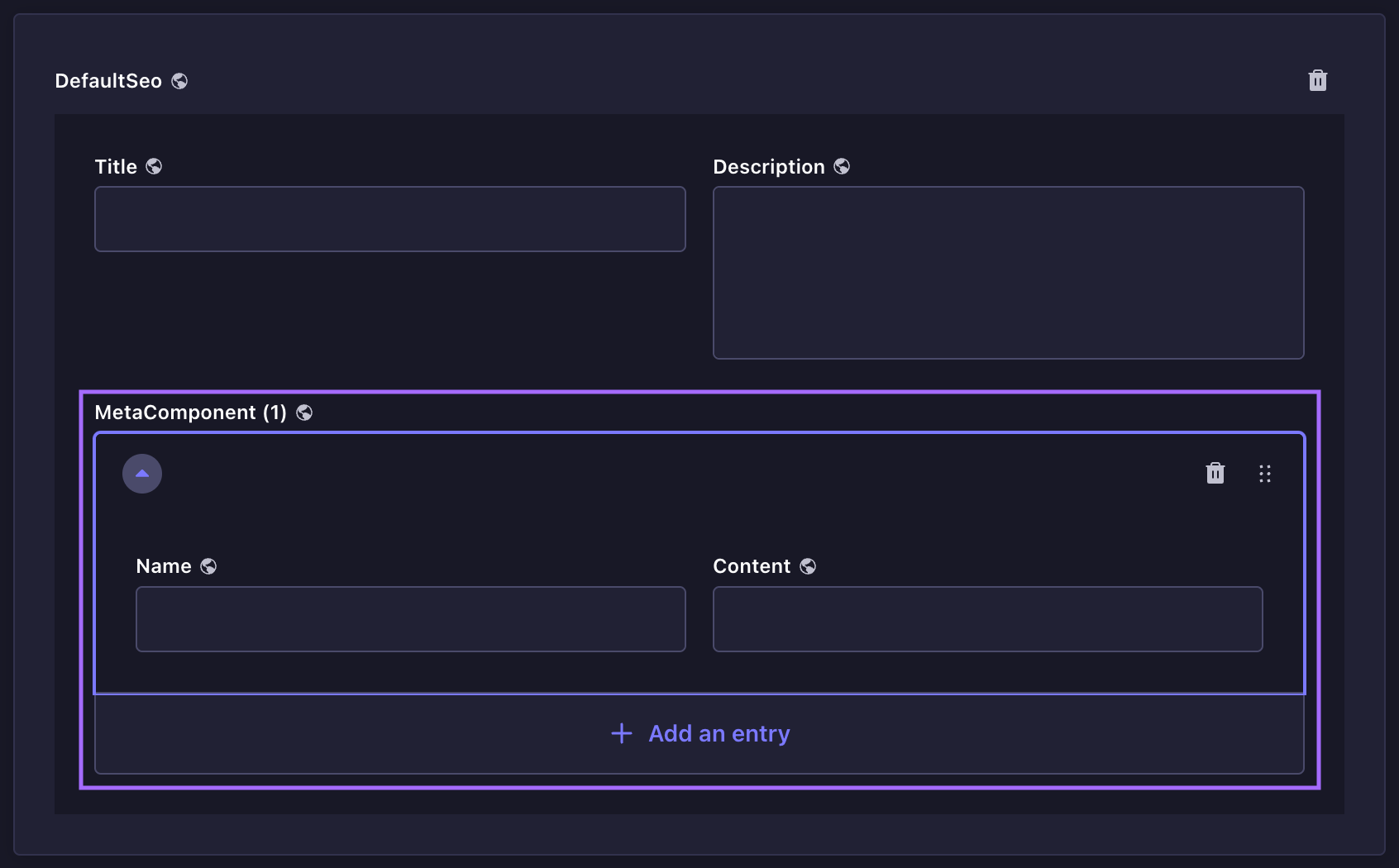Collapse the MetaComponent entry with arrow button

tap(142, 474)
